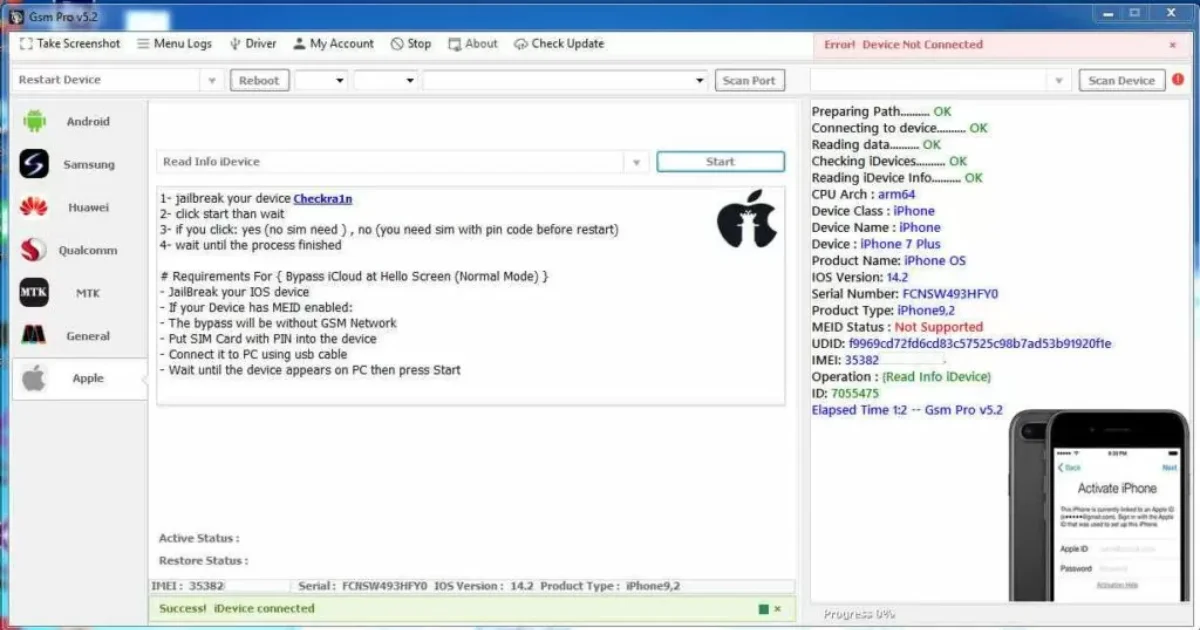1200x630 pixels.
Task: Click the Scan Port button
Action: click(x=749, y=80)
